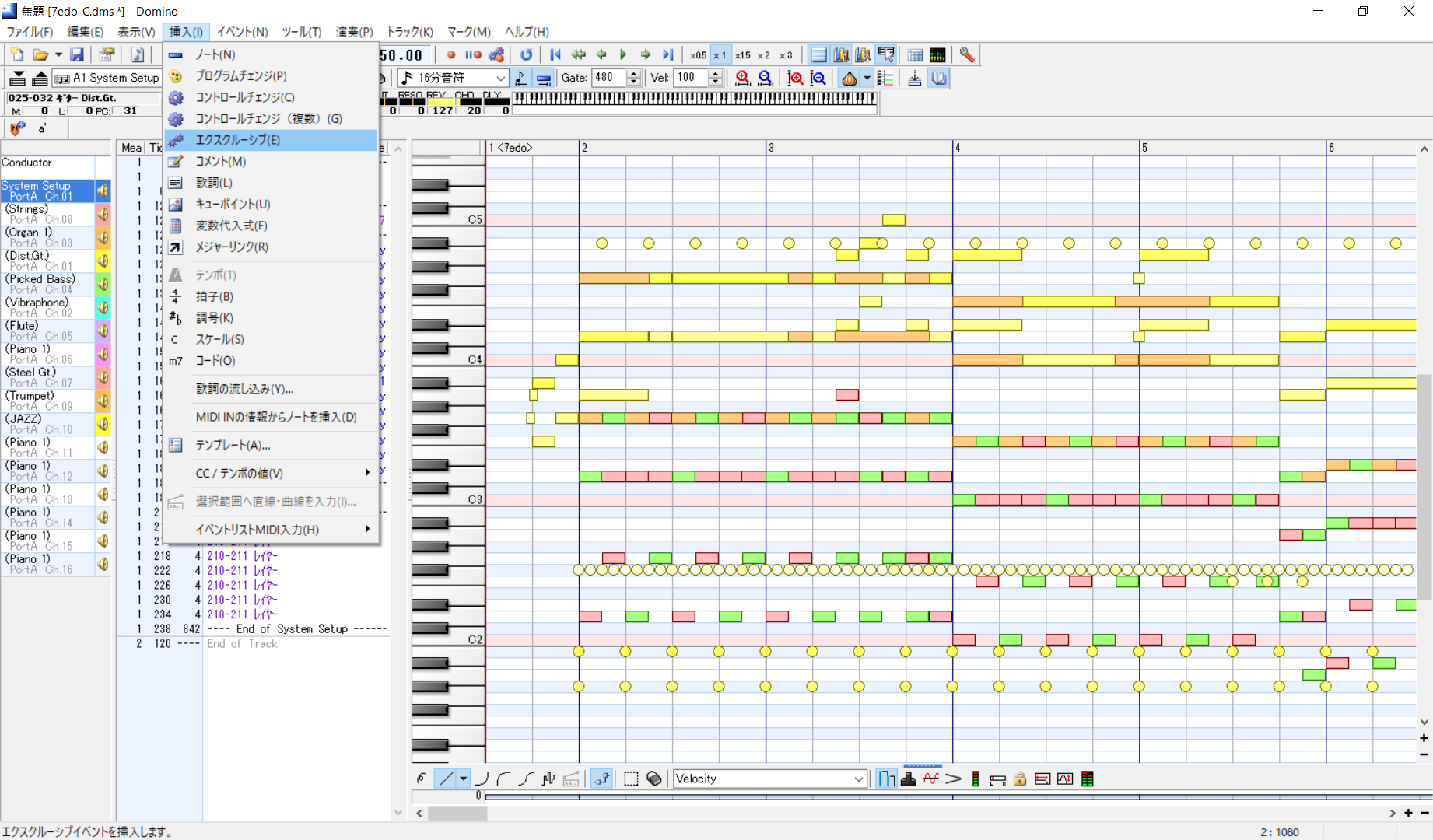This screenshot has width=1433, height=840.
Task: Select the rectangular selection tool
Action: (x=631, y=779)
